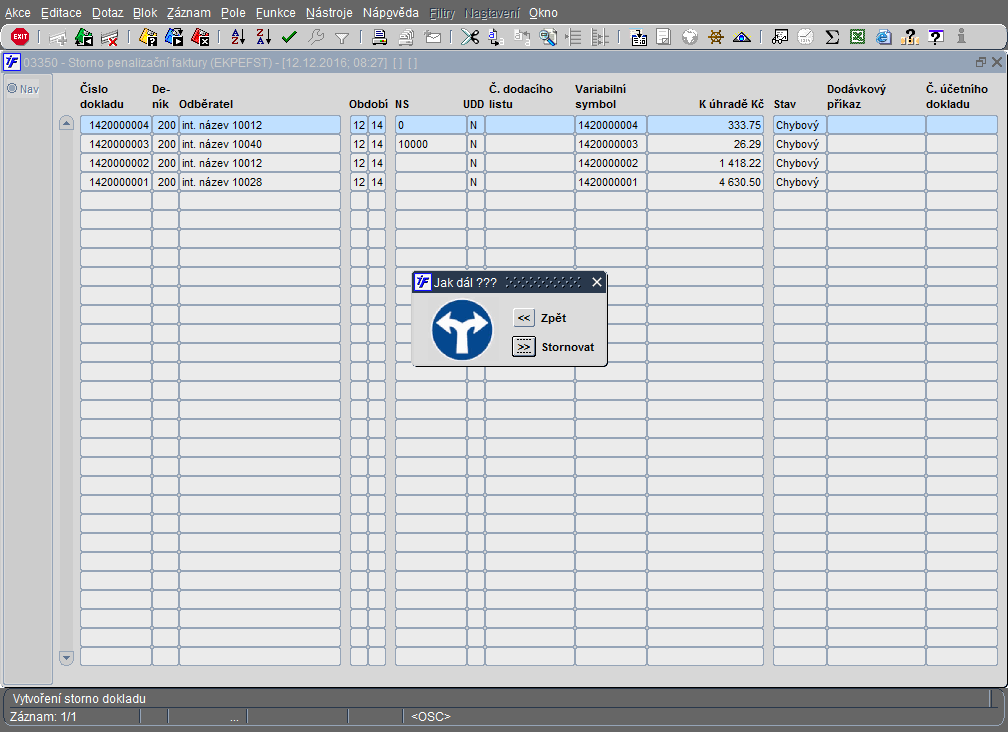Click the scissors cut icon
Viewport: 1008px width, 732px height.
[470, 37]
